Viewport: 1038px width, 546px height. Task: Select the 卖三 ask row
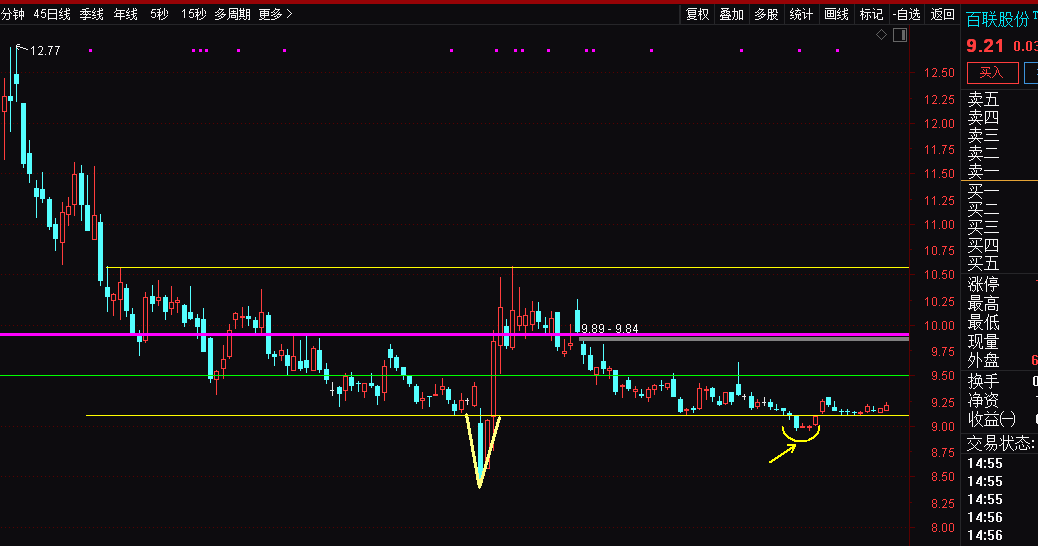983,136
